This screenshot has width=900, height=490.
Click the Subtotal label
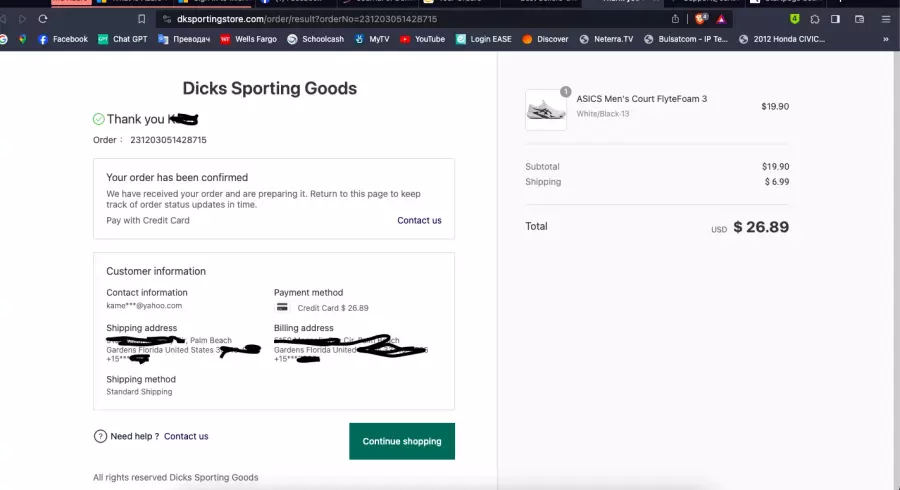point(542,166)
